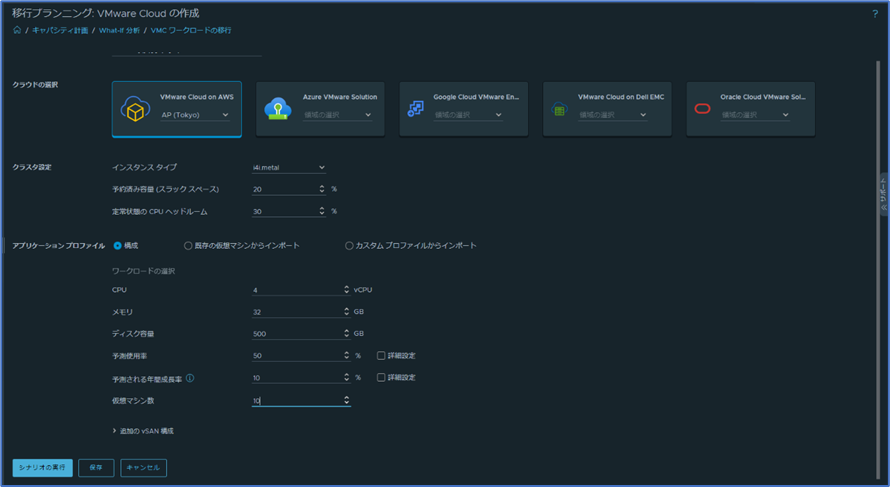This screenshot has width=890, height=487.
Task: Click the VMware Cloud on Dell EMC icon
Action: 559,109
